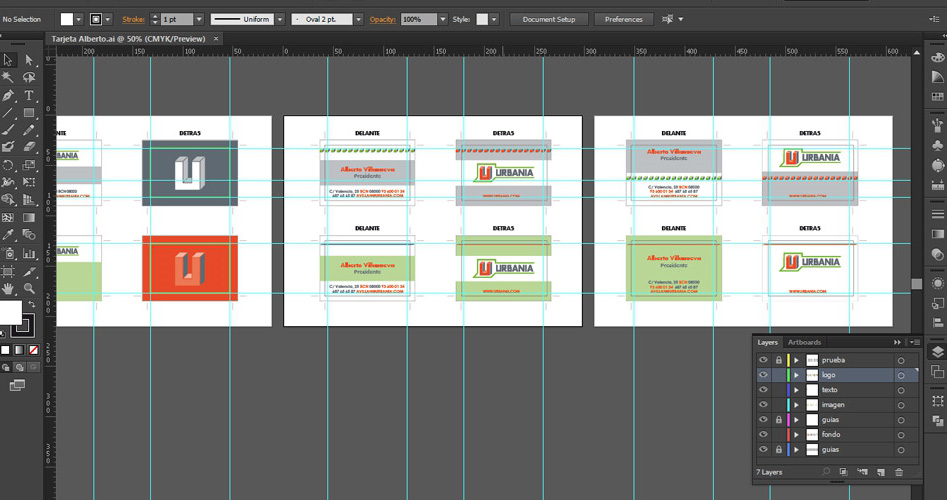Viewport: 947px width, 500px height.
Task: Expand the logo layer contents
Action: click(x=796, y=375)
